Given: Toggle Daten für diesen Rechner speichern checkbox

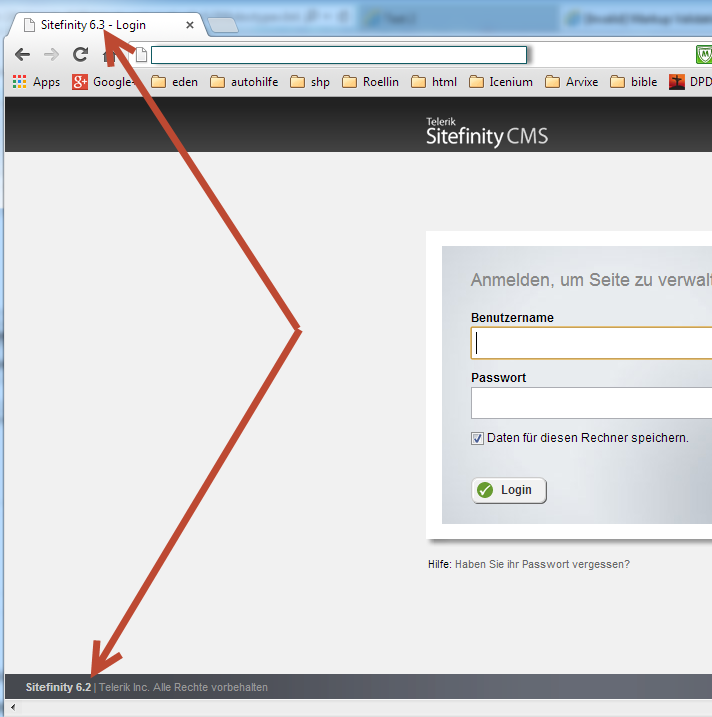Looking at the screenshot, I should [477, 438].
